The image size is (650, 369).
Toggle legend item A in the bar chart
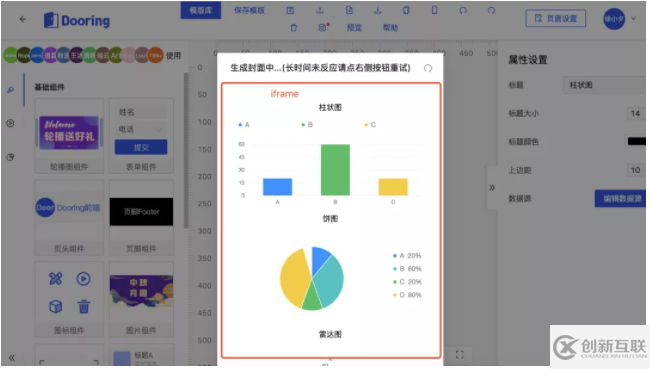pos(244,124)
